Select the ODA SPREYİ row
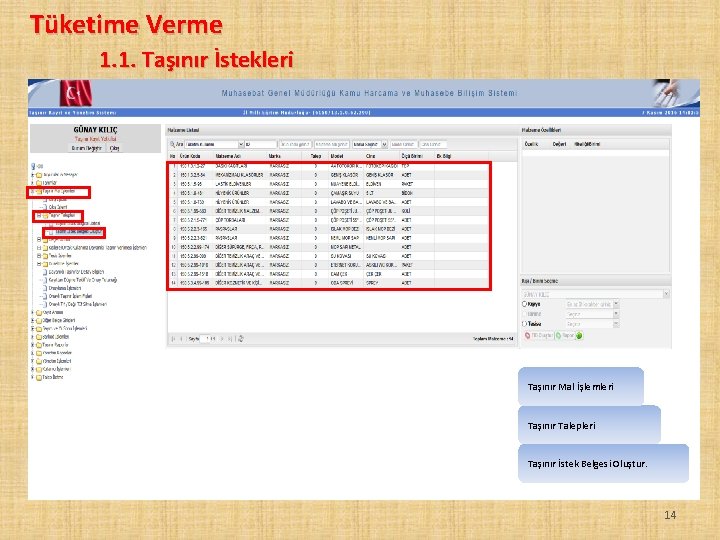Viewport: 720px width, 540px height. coord(329,283)
